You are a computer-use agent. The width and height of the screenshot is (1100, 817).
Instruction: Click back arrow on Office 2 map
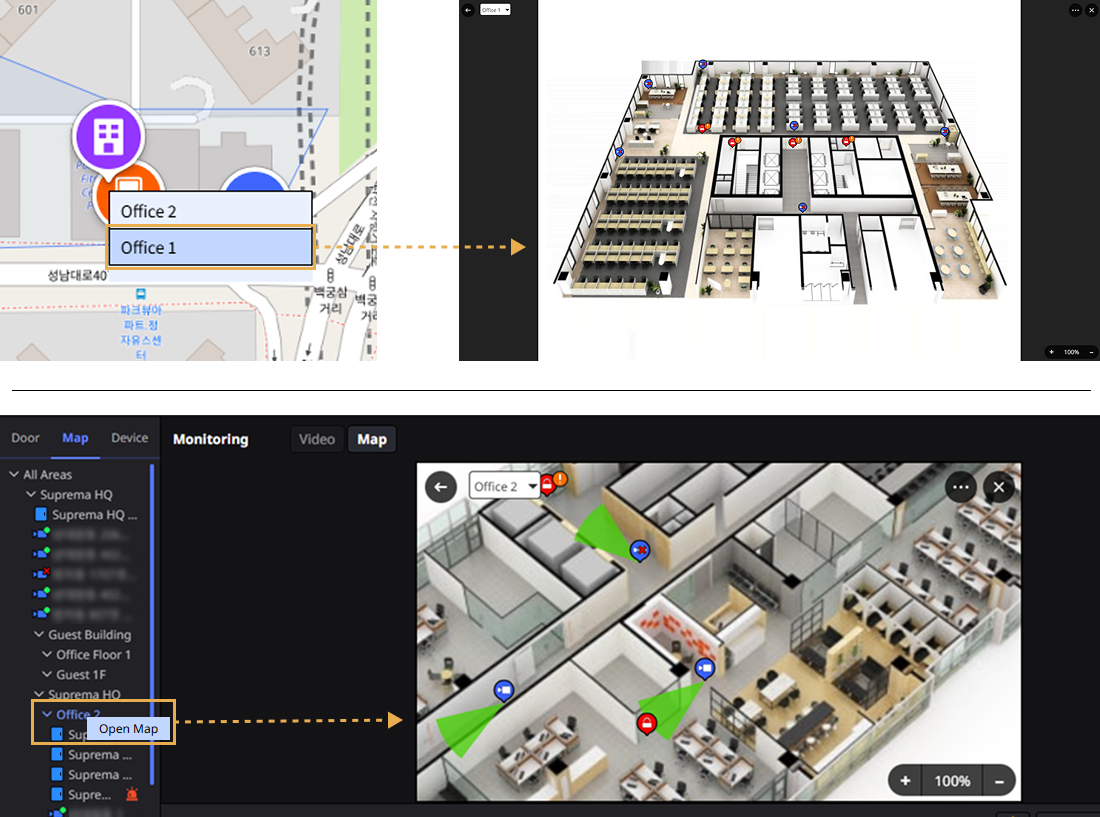point(440,487)
